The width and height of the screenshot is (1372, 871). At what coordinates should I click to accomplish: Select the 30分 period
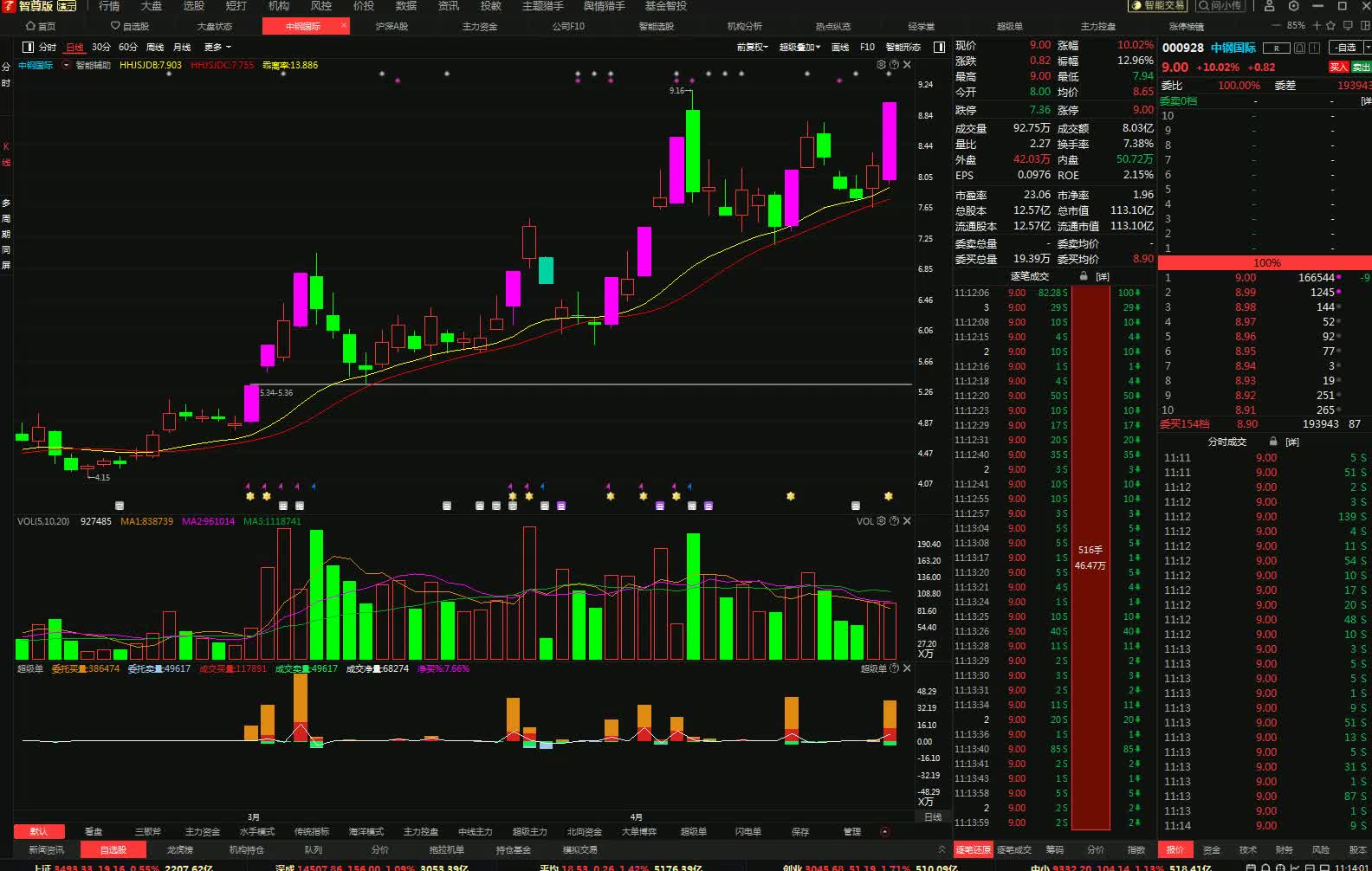(101, 47)
